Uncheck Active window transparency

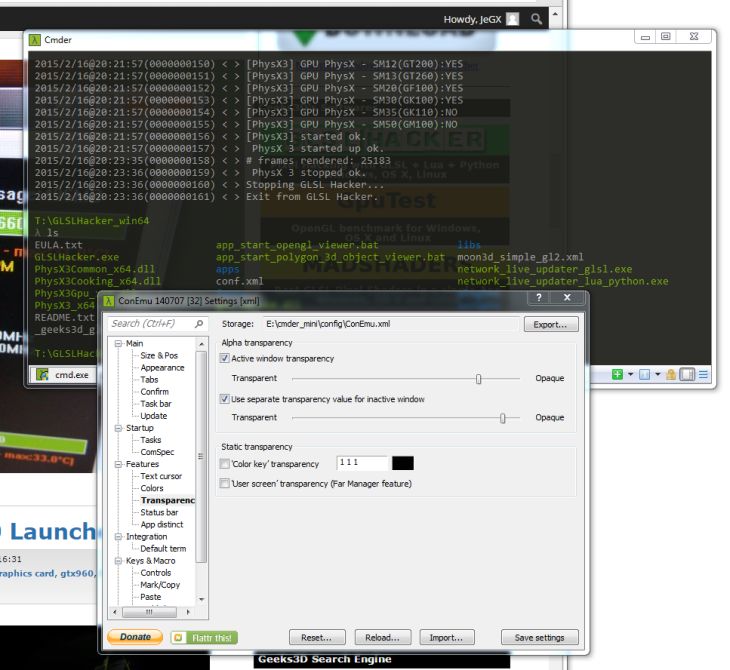pyautogui.click(x=225, y=358)
